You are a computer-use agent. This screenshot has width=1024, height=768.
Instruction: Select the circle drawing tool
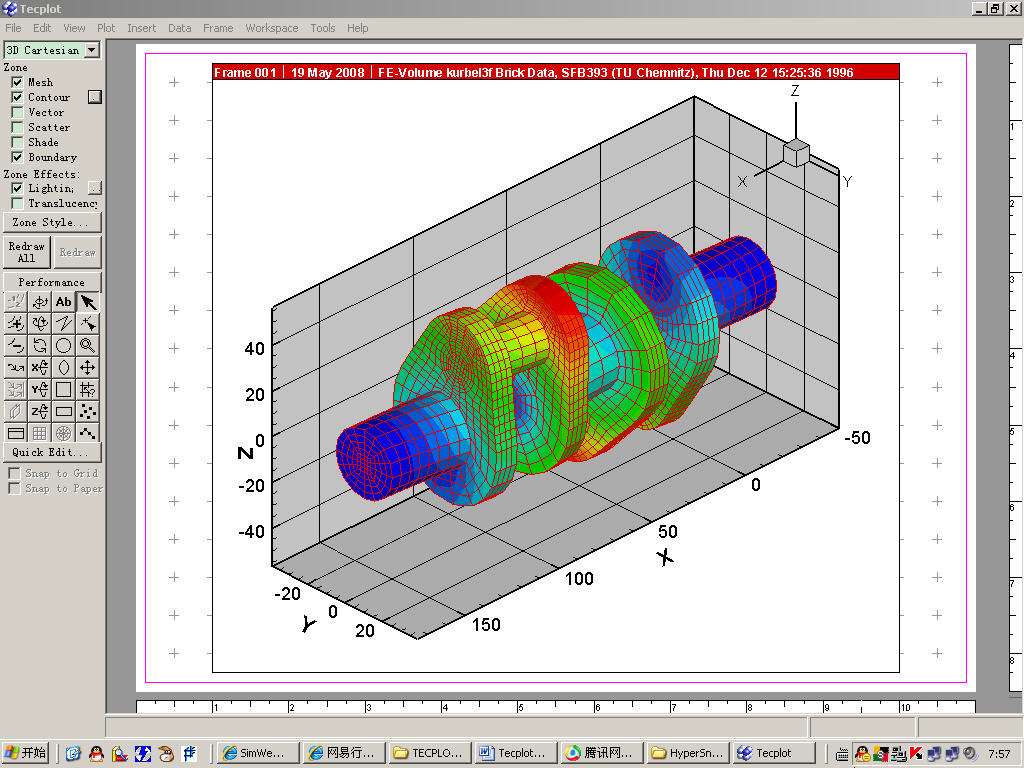[62, 345]
